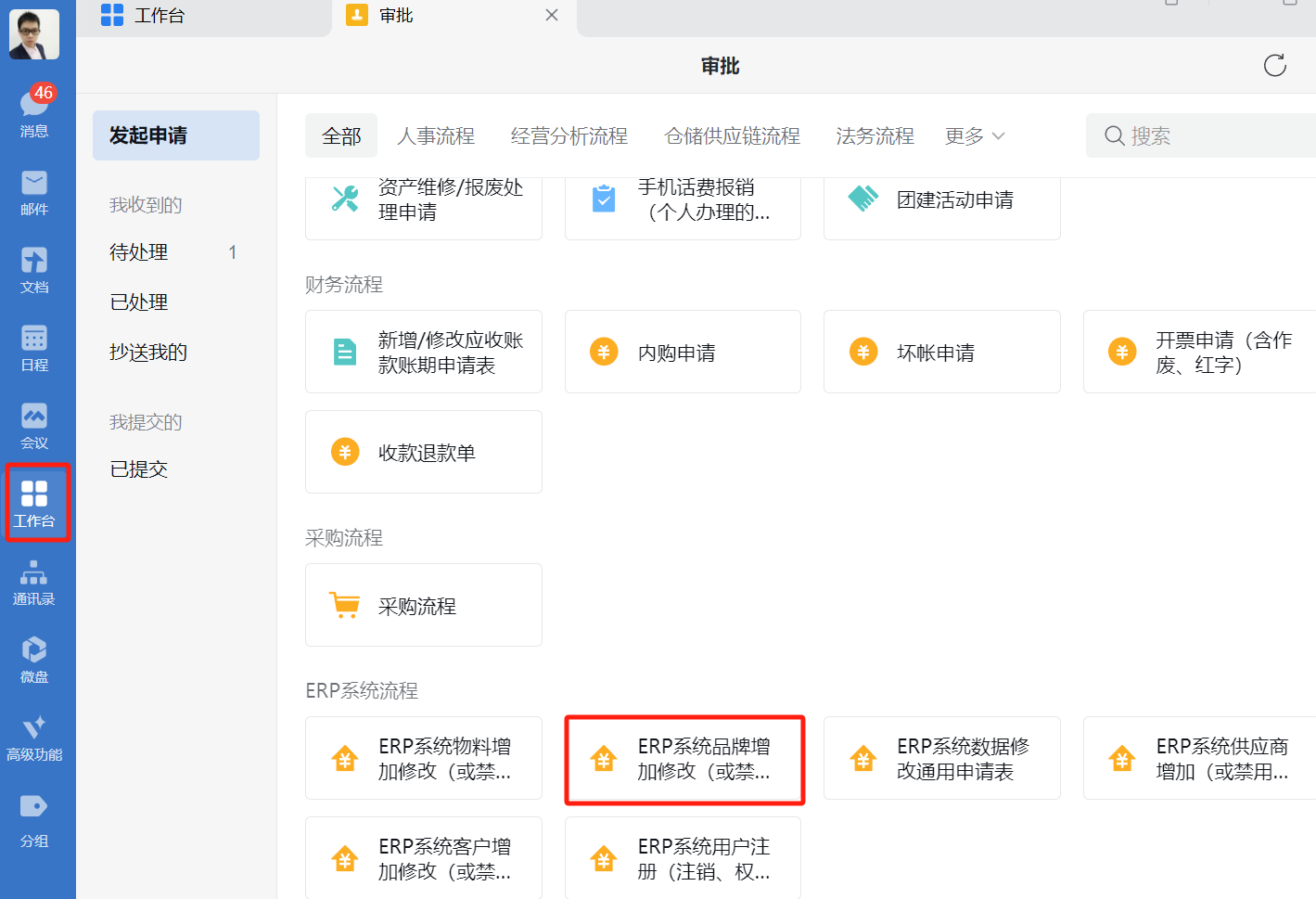Viewport: 1316px width, 899px height.
Task: Switch to 人事流程 category tab
Action: [x=436, y=135]
